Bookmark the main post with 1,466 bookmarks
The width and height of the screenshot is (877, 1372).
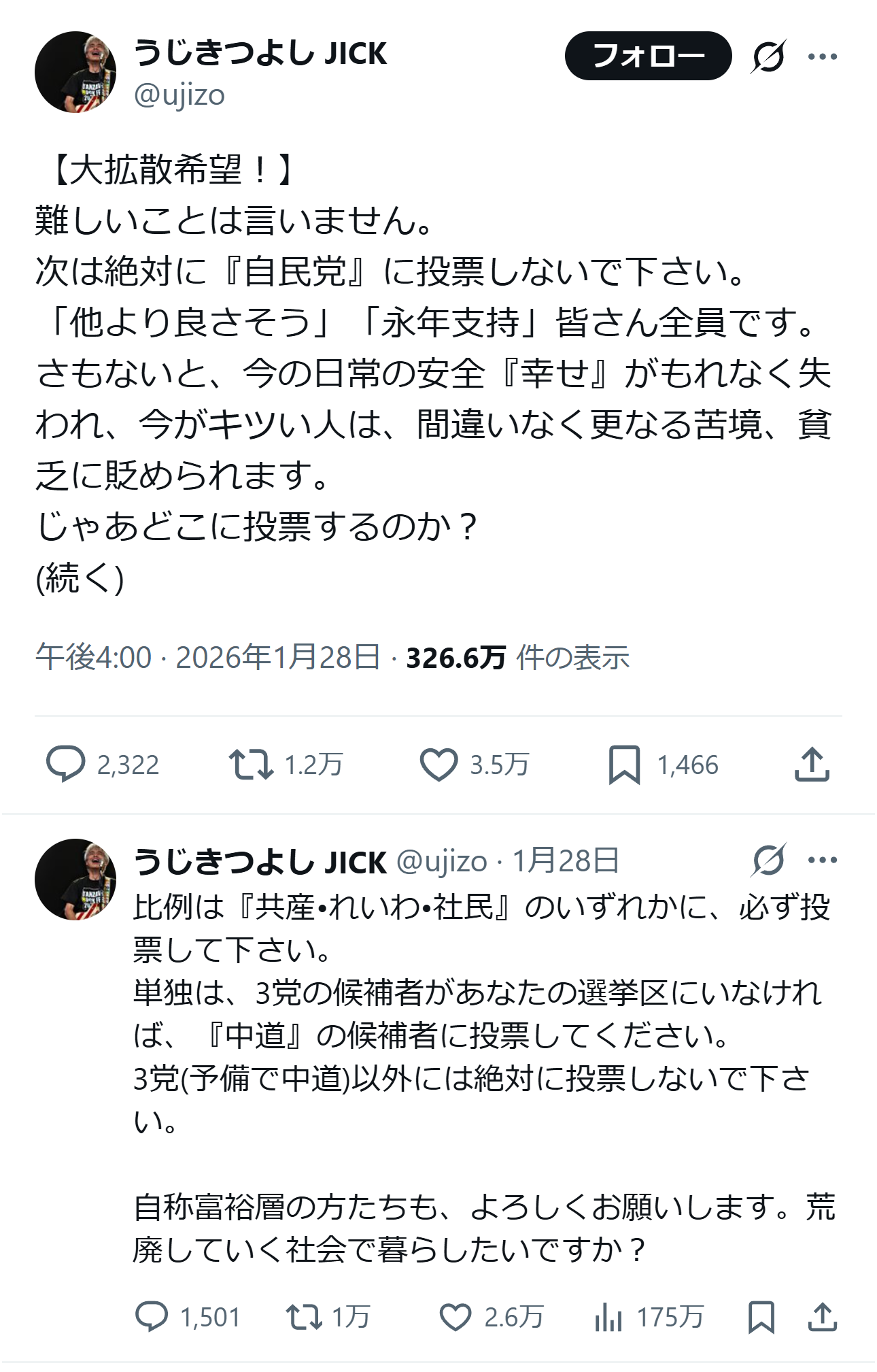point(624,764)
